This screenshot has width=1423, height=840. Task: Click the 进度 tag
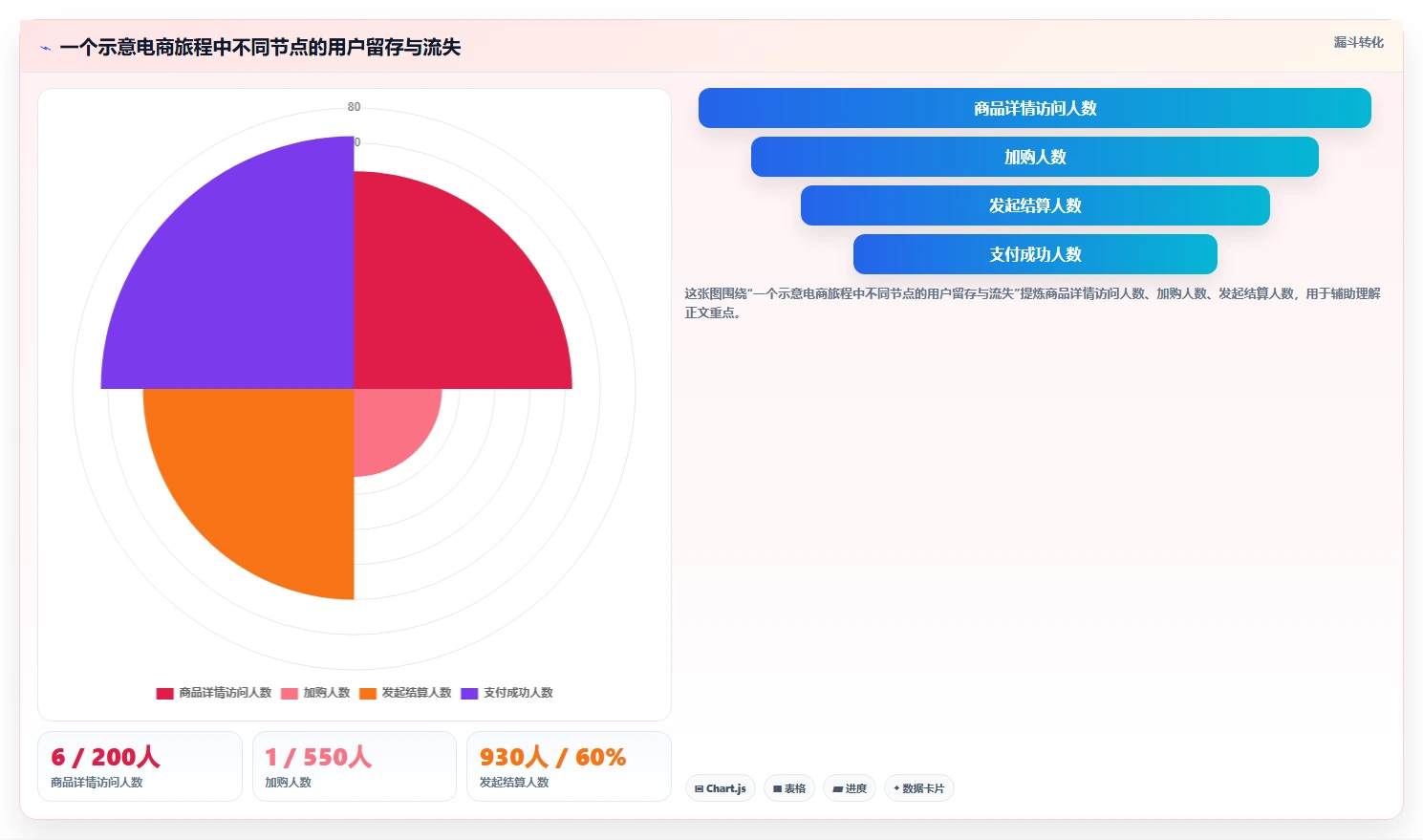tap(850, 788)
